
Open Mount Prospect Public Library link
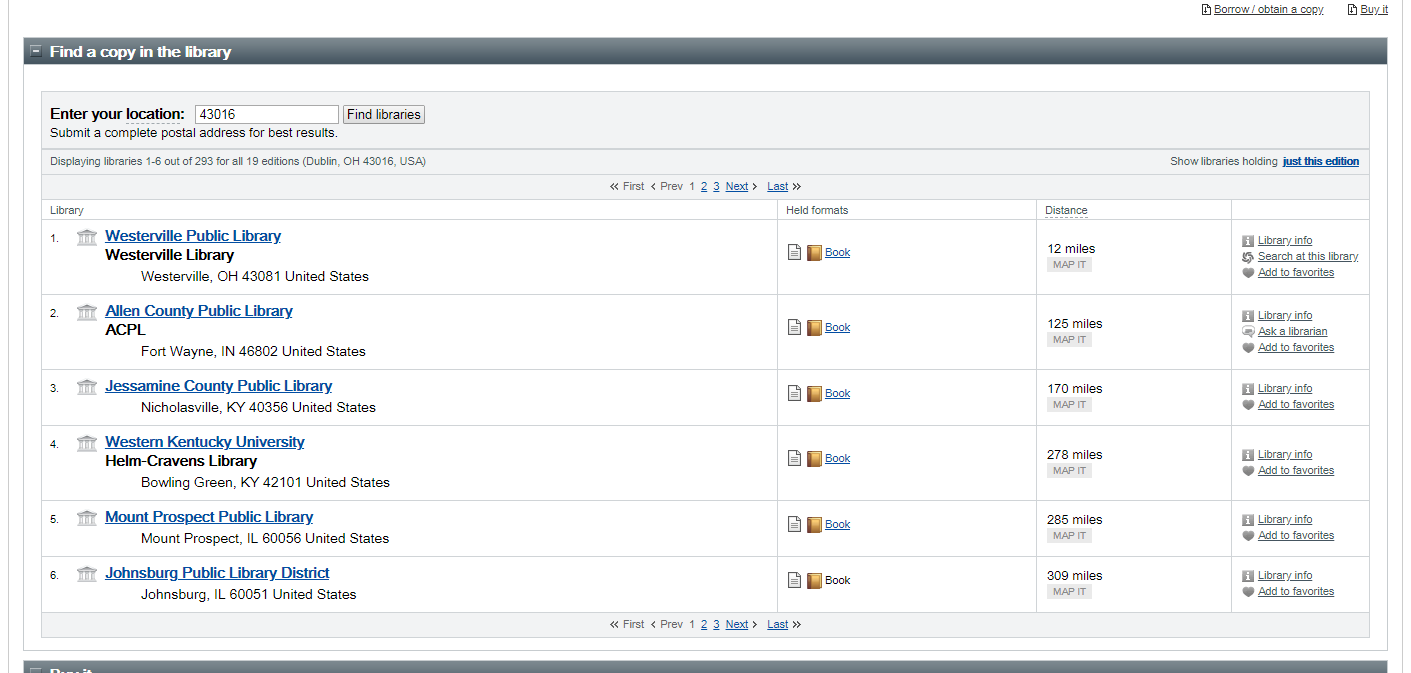(x=209, y=517)
